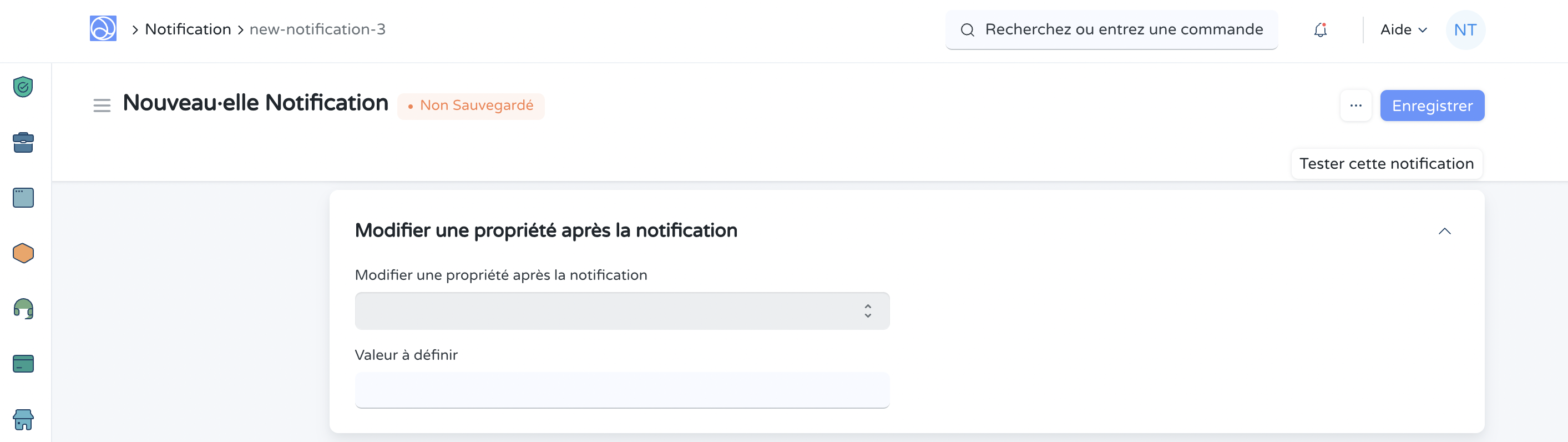
Task: Click the green card sidebar icon
Action: (x=23, y=364)
